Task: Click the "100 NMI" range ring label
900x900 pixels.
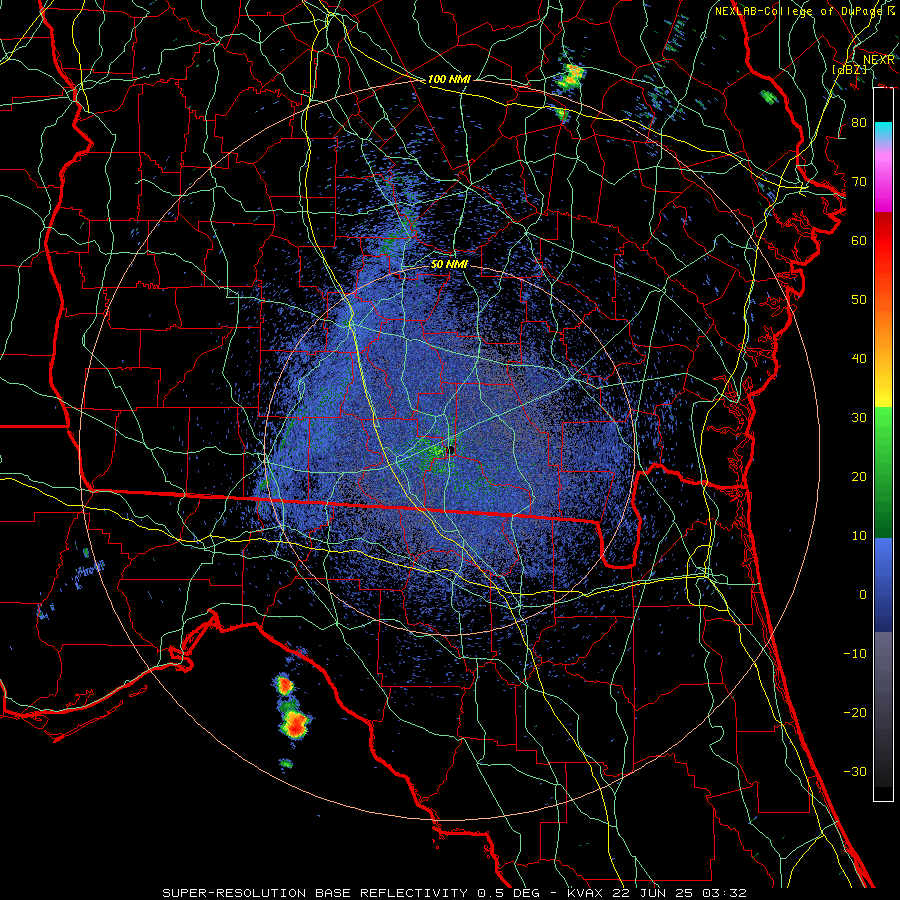Action: (x=449, y=79)
